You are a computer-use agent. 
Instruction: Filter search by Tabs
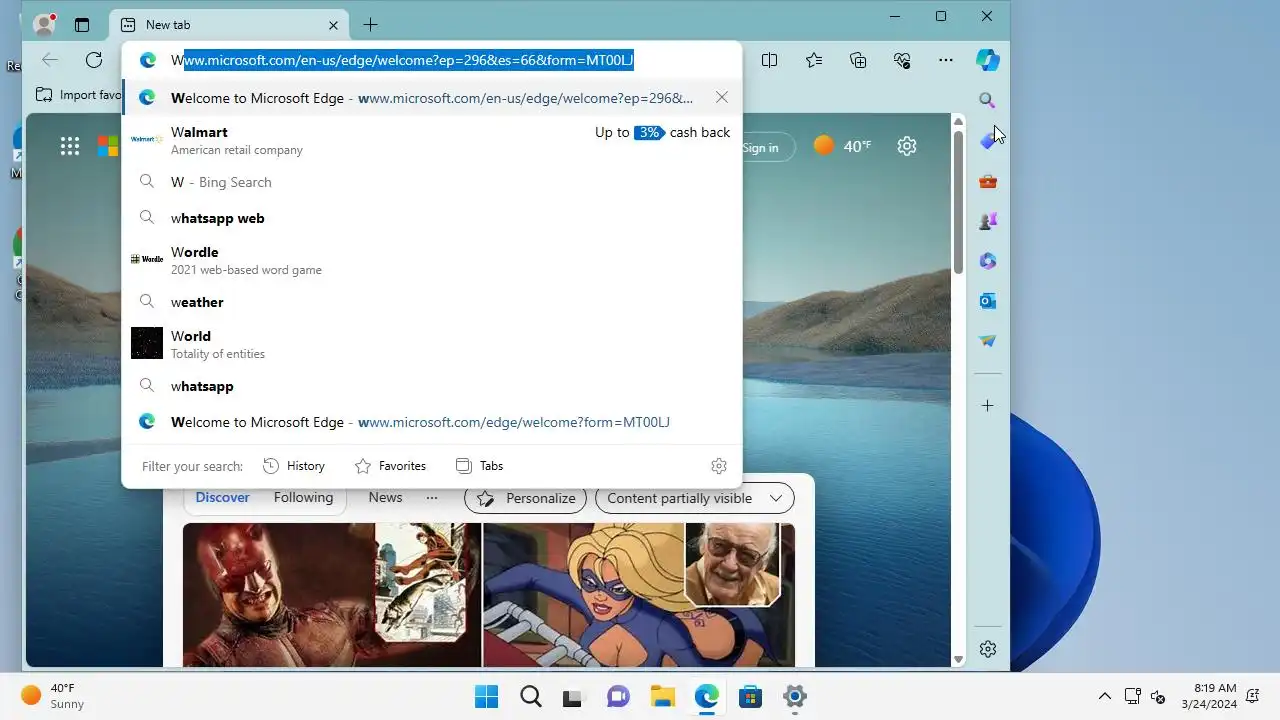[x=479, y=466]
